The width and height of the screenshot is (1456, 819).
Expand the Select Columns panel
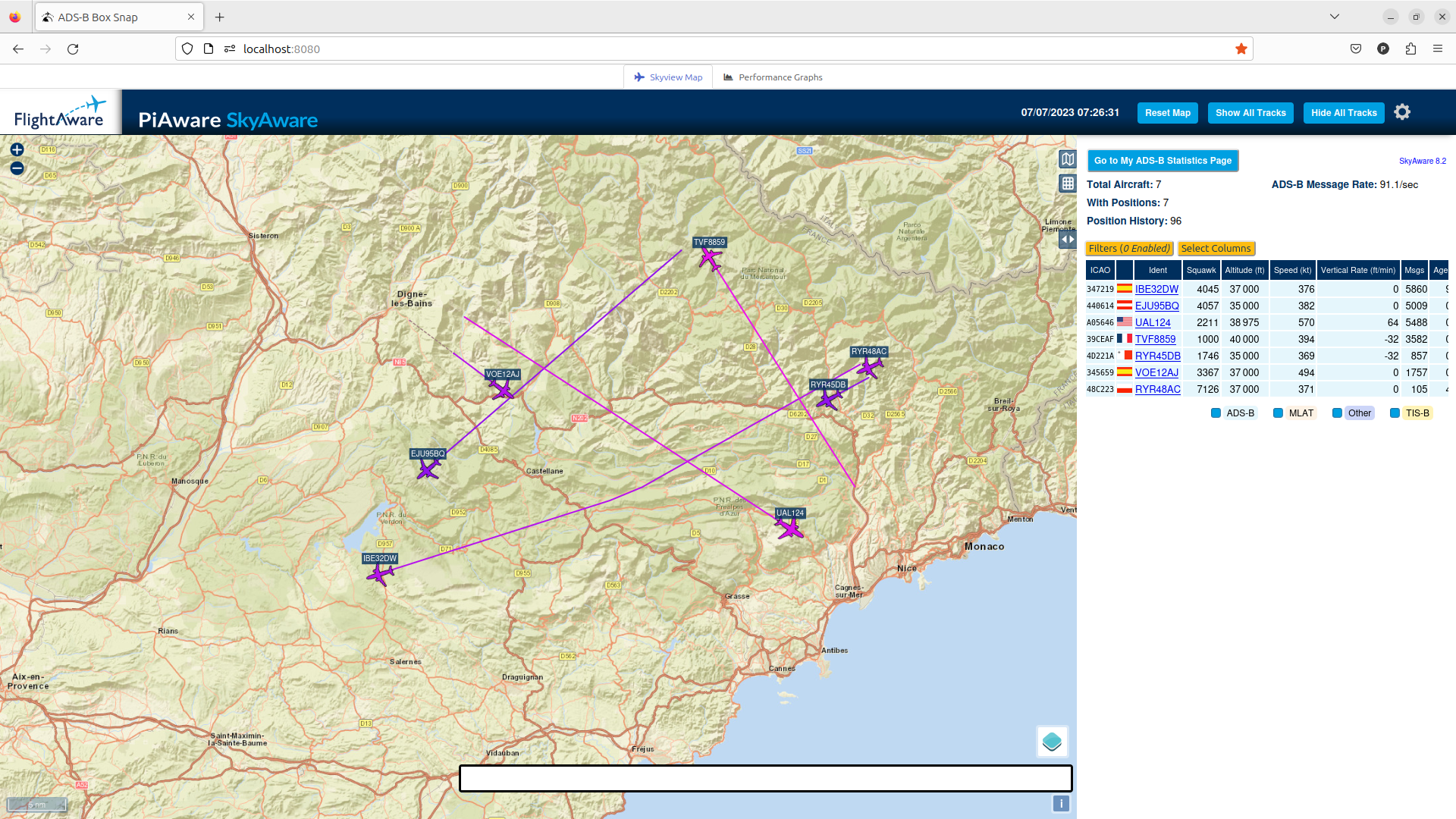click(x=1216, y=249)
